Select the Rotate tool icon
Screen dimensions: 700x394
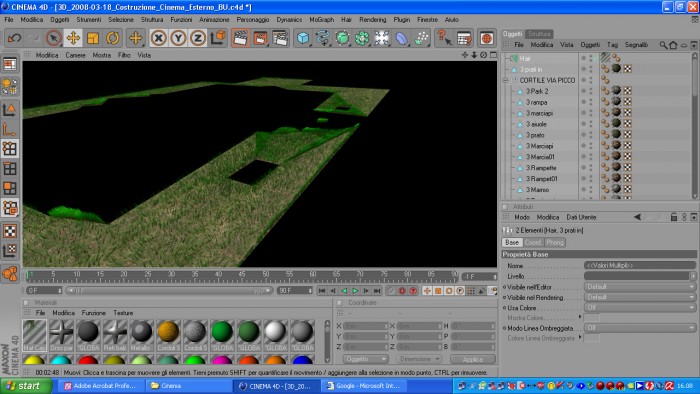tap(112, 38)
